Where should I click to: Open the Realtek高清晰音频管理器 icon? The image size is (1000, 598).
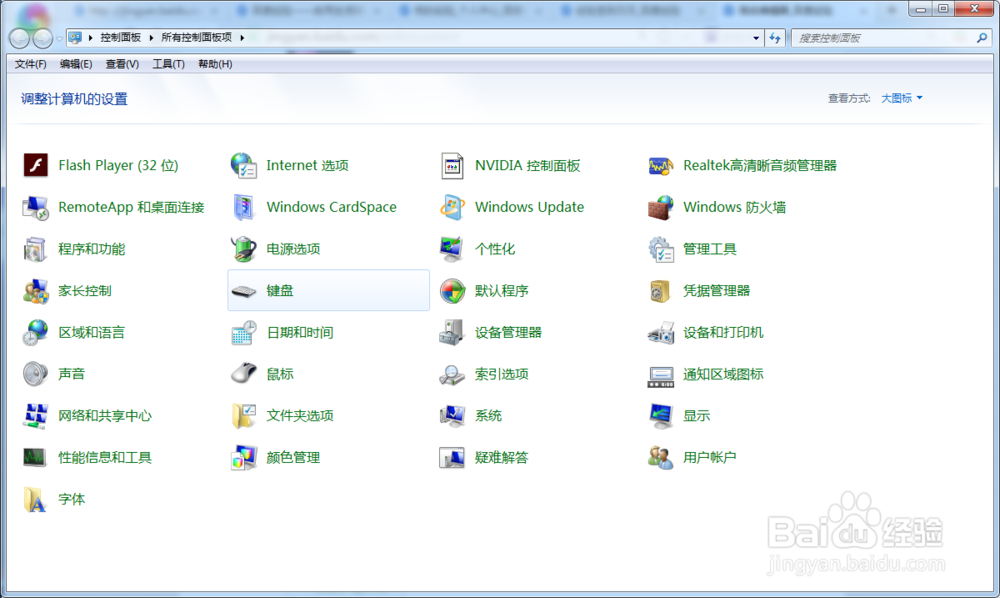click(x=661, y=166)
